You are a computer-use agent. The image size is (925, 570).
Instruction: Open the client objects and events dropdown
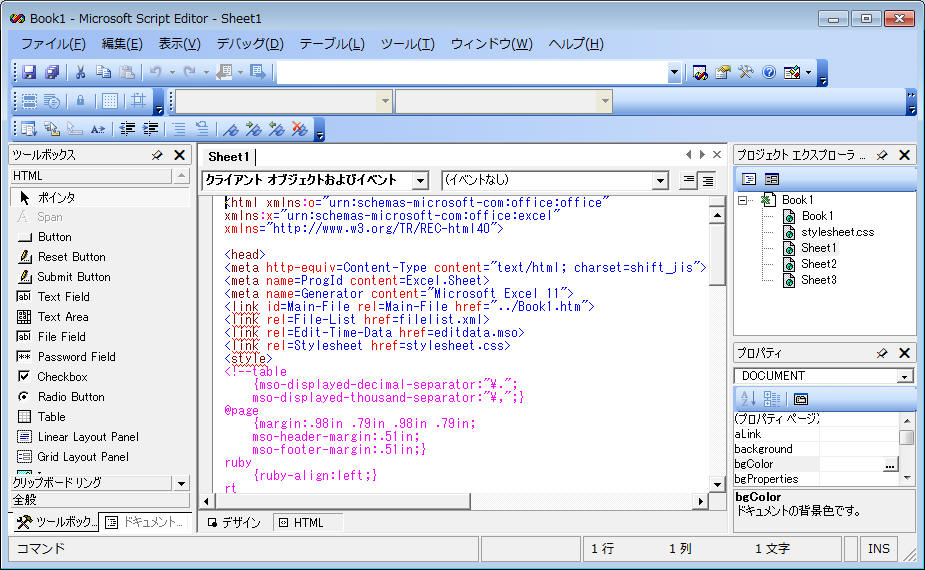tap(420, 181)
